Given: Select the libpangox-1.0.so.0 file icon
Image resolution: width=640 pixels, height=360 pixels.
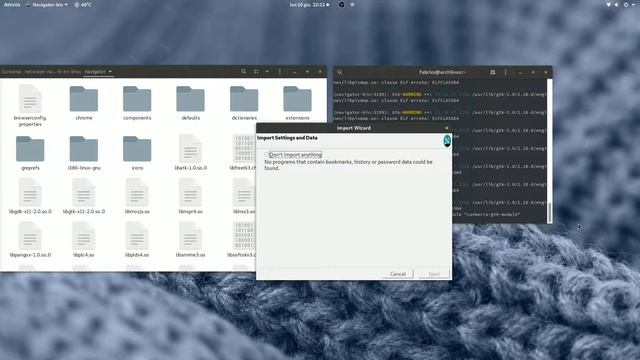Looking at the screenshot, I should pos(30,236).
